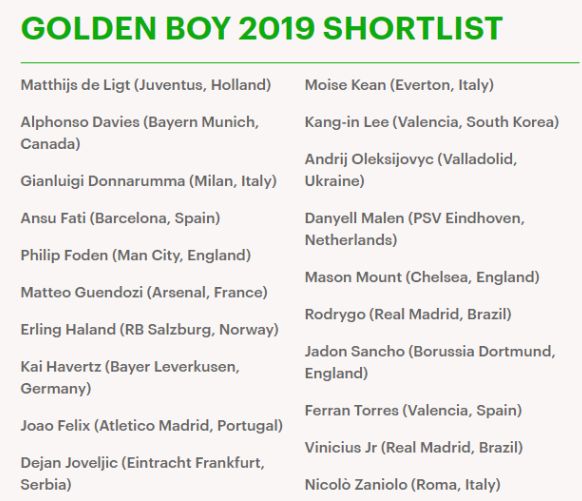Click the Erling Haland, RB Salzburg entry
Image resolution: width=582 pixels, height=501 pixels.
150,330
